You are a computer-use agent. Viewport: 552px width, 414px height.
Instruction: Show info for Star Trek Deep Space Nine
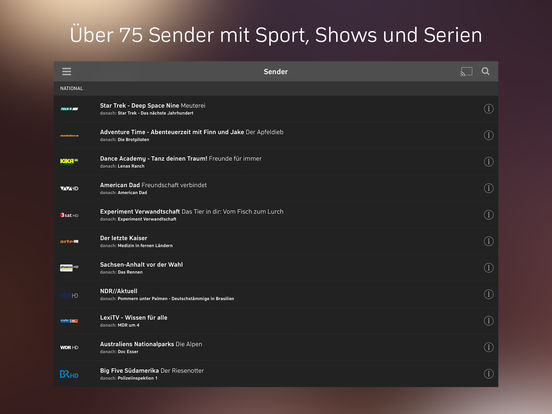pyautogui.click(x=488, y=109)
